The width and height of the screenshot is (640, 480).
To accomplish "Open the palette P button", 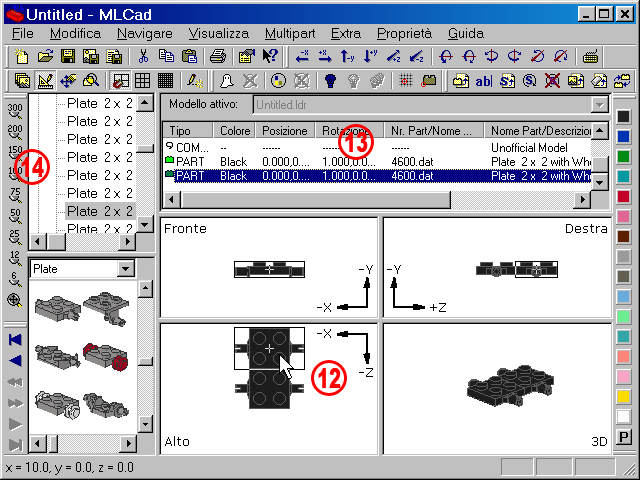I will [x=623, y=437].
